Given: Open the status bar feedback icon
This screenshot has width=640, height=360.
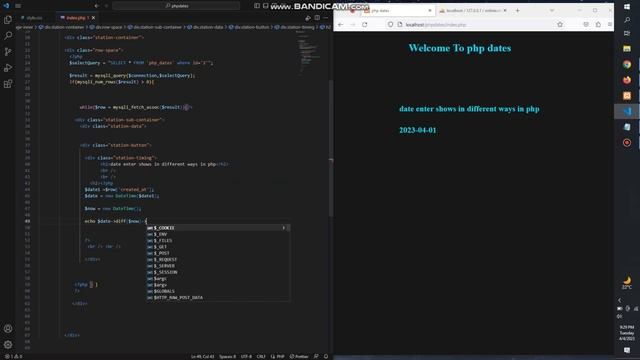Looking at the screenshot, I should (x=316, y=356).
